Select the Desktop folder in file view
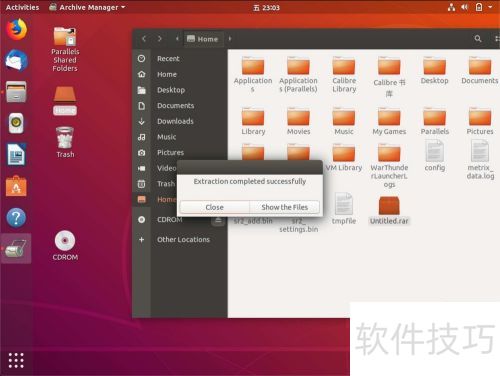Image resolution: width=500 pixels, height=376 pixels. click(x=435, y=70)
